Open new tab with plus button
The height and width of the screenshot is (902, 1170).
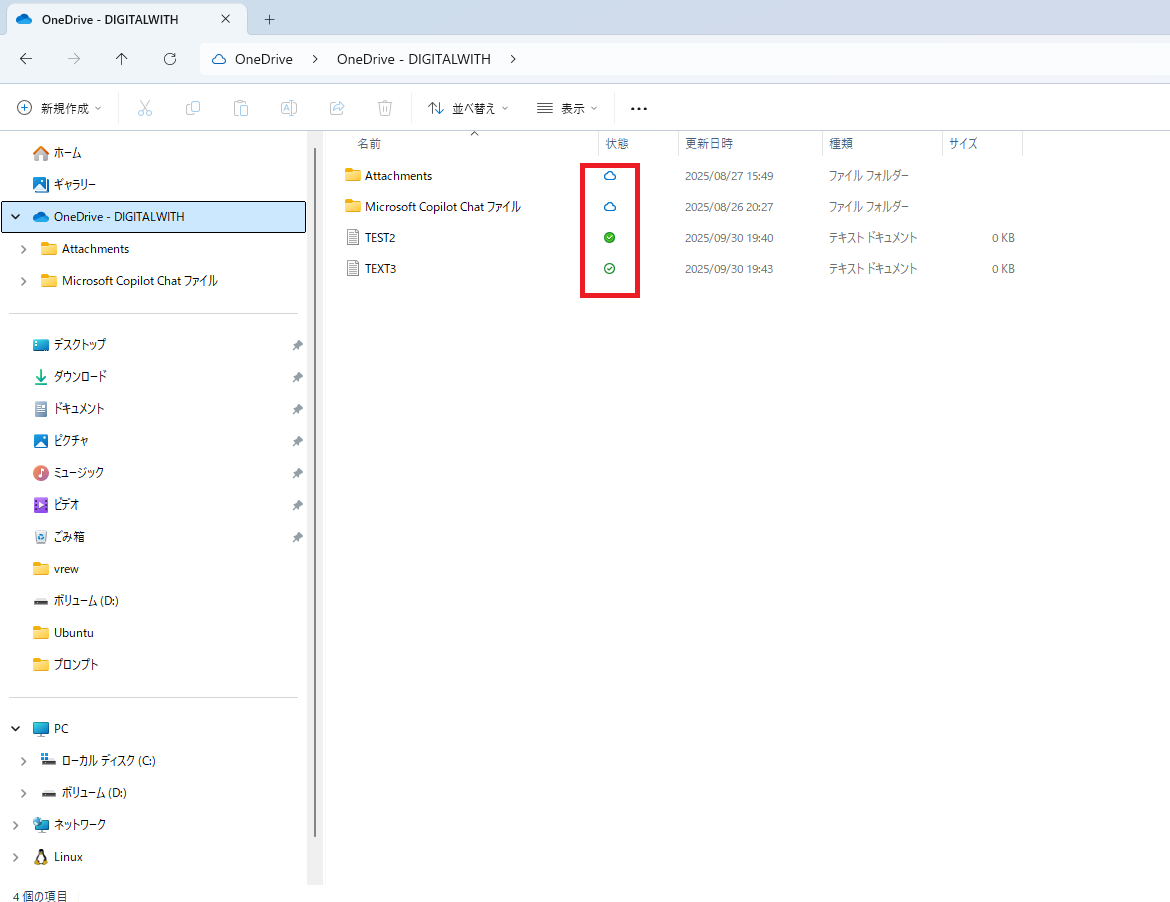click(269, 19)
